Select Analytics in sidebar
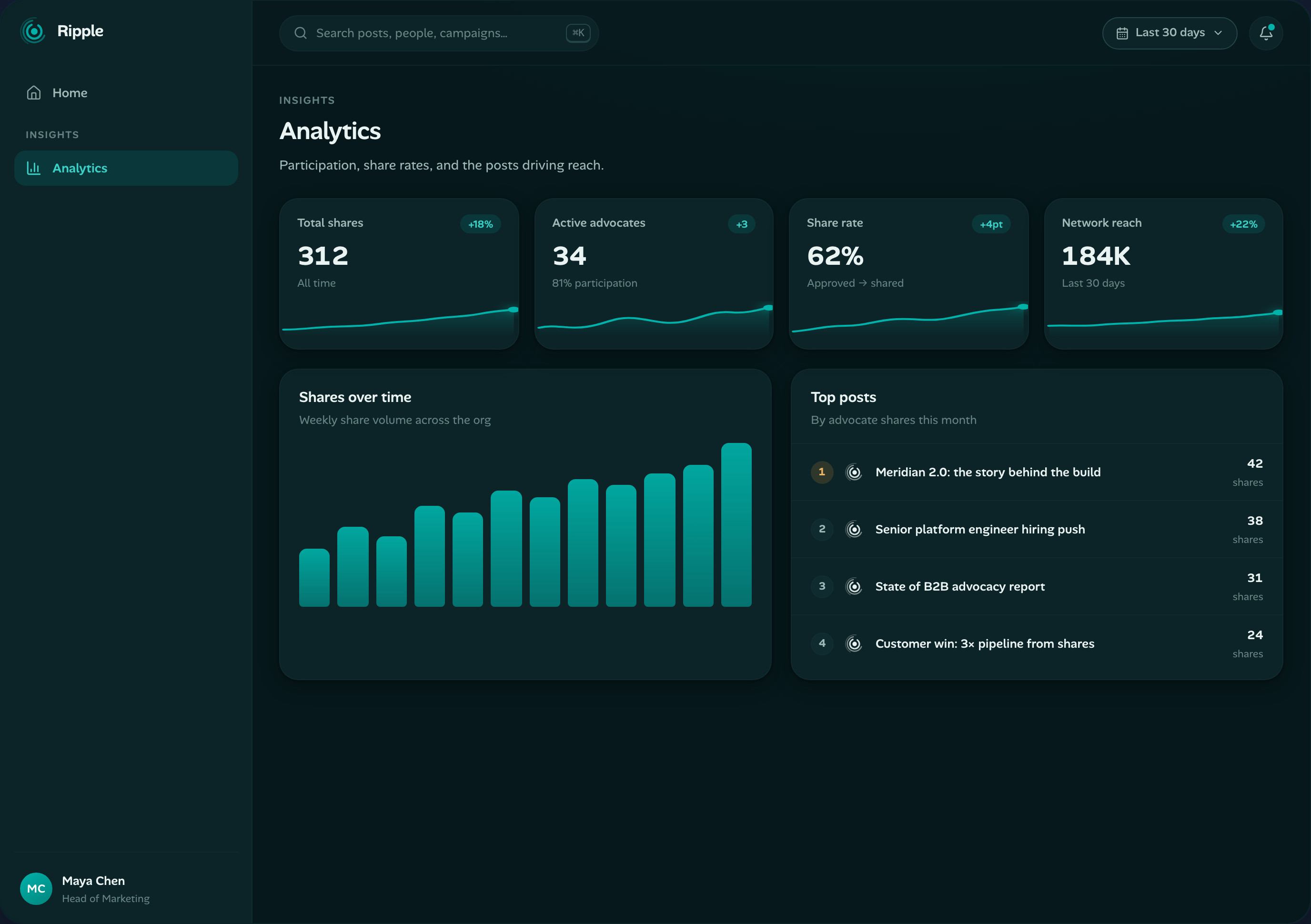Screen dimensions: 1311x924 (x=126, y=168)
